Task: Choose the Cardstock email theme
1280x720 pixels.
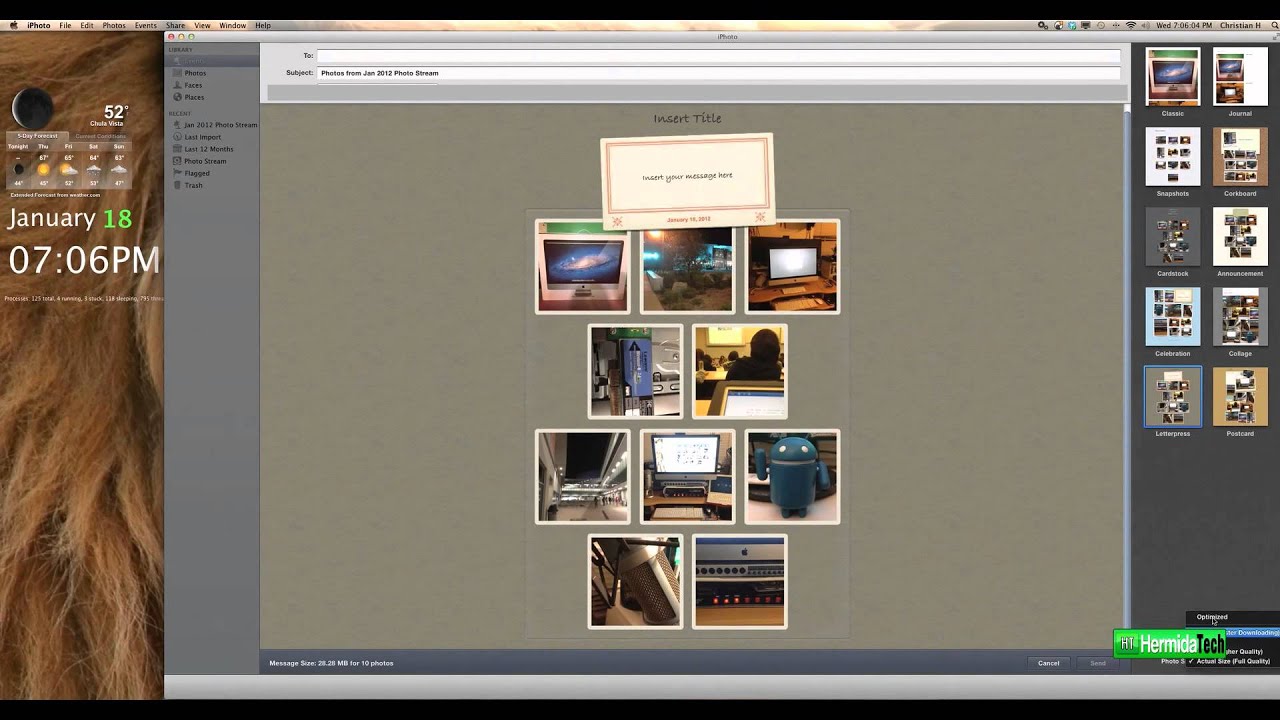Action: coord(1173,237)
